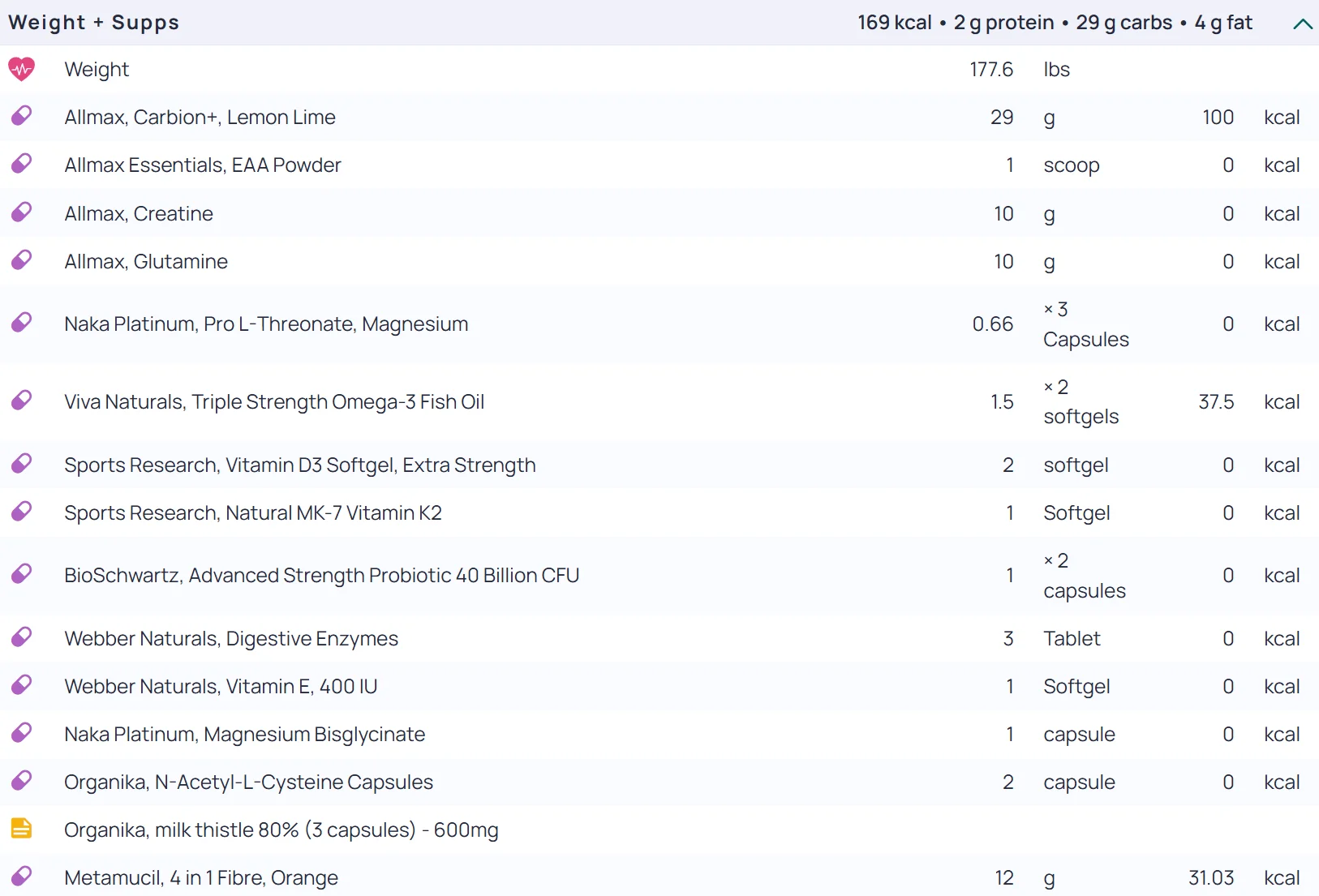Open Webber Naturals, Digestive Enzymes entry
Screen dimensions: 1319x896
231,639
